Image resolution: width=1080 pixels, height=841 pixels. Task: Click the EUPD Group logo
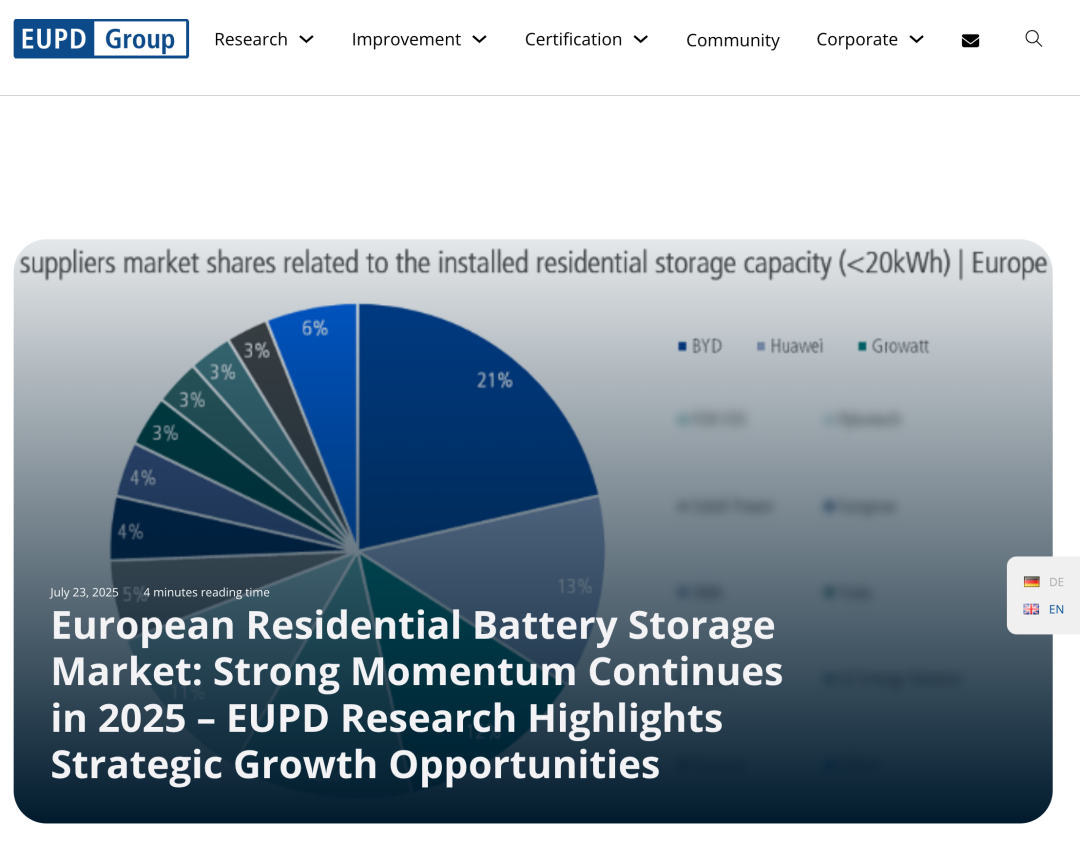tap(101, 39)
